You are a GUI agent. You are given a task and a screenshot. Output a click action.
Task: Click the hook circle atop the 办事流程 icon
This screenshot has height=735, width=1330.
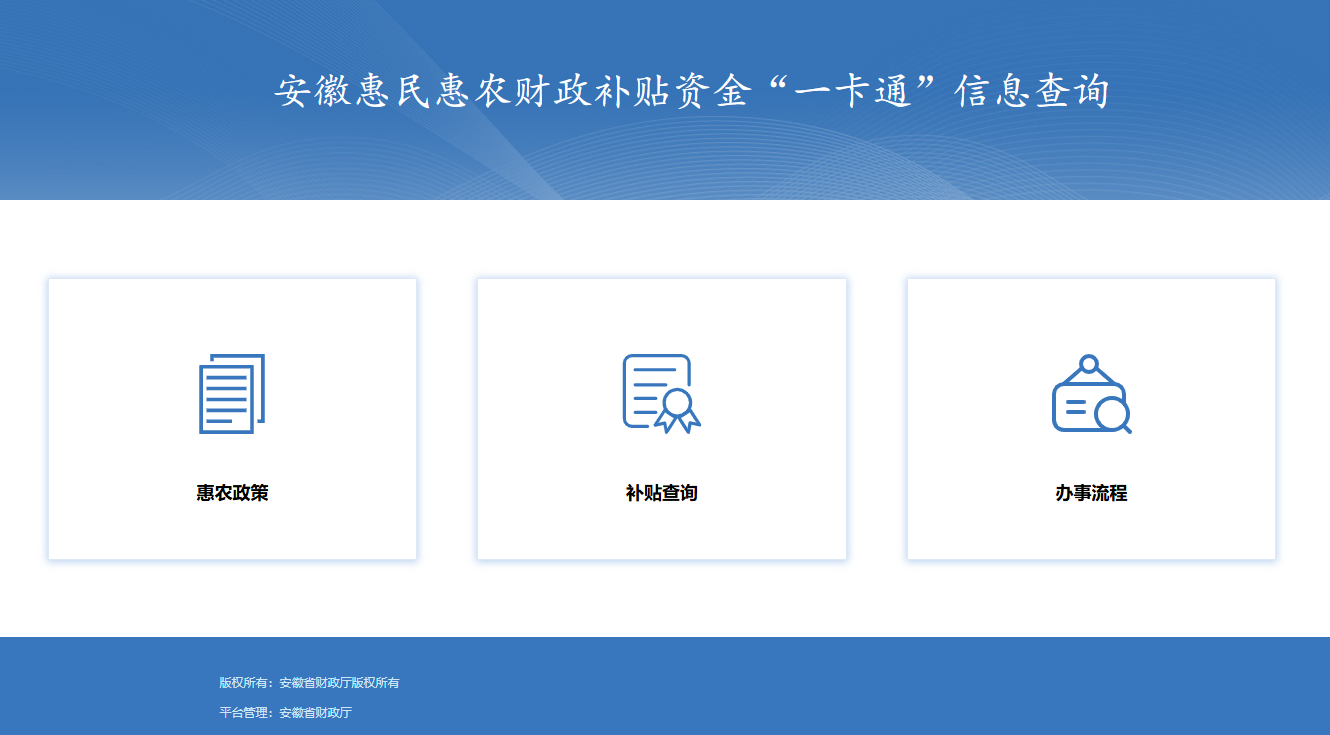1089,363
